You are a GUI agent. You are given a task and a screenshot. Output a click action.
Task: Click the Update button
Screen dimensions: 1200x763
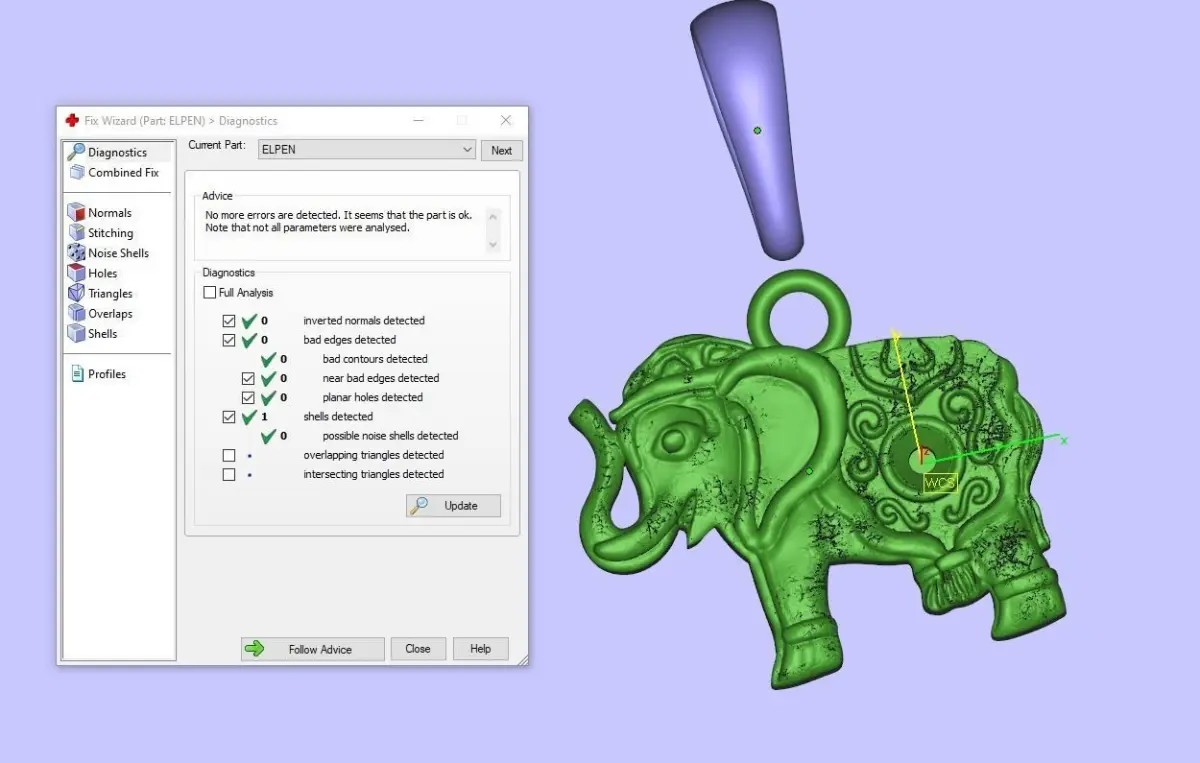453,505
